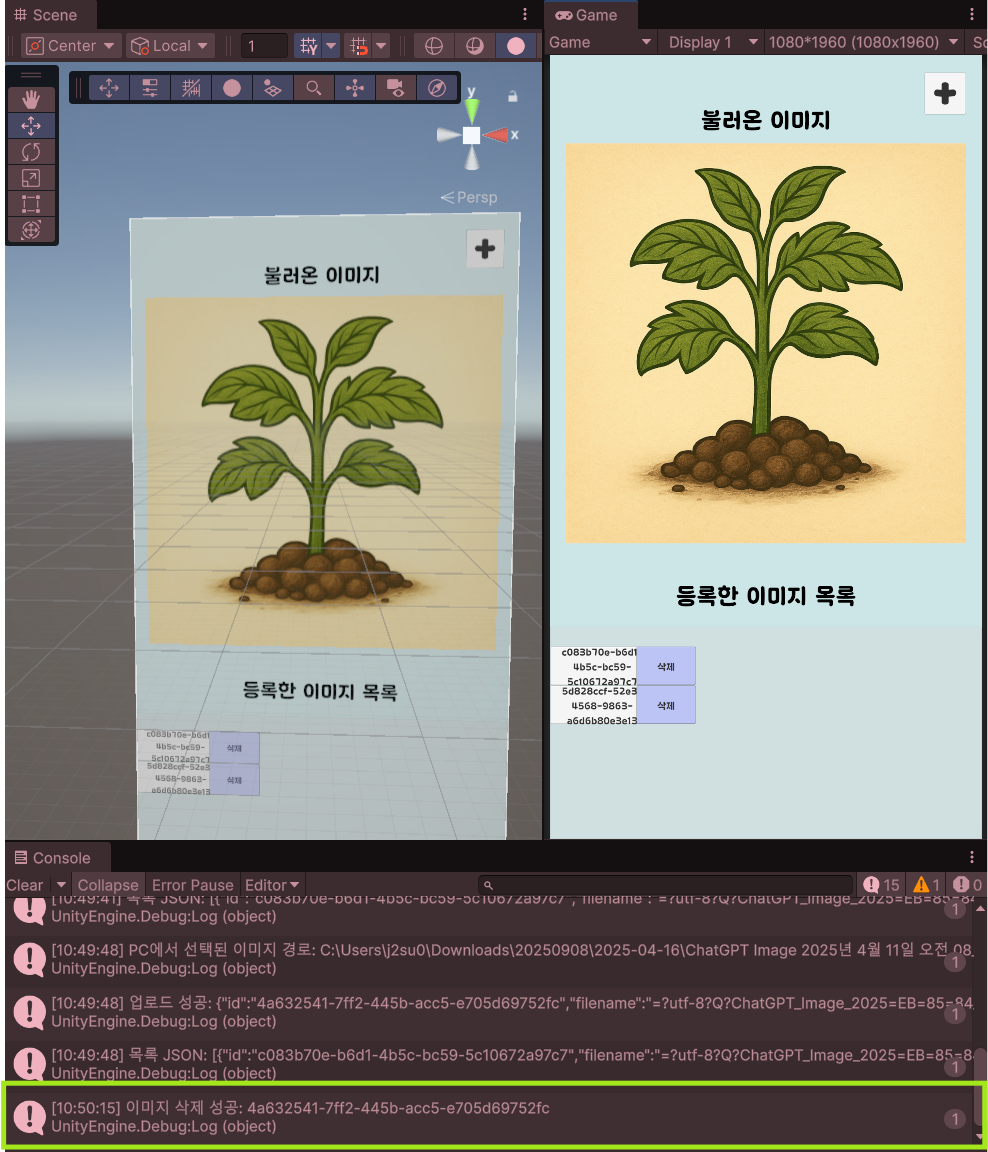Click the plant image in Game view
This screenshot has height=1152, width=988.
[765, 343]
